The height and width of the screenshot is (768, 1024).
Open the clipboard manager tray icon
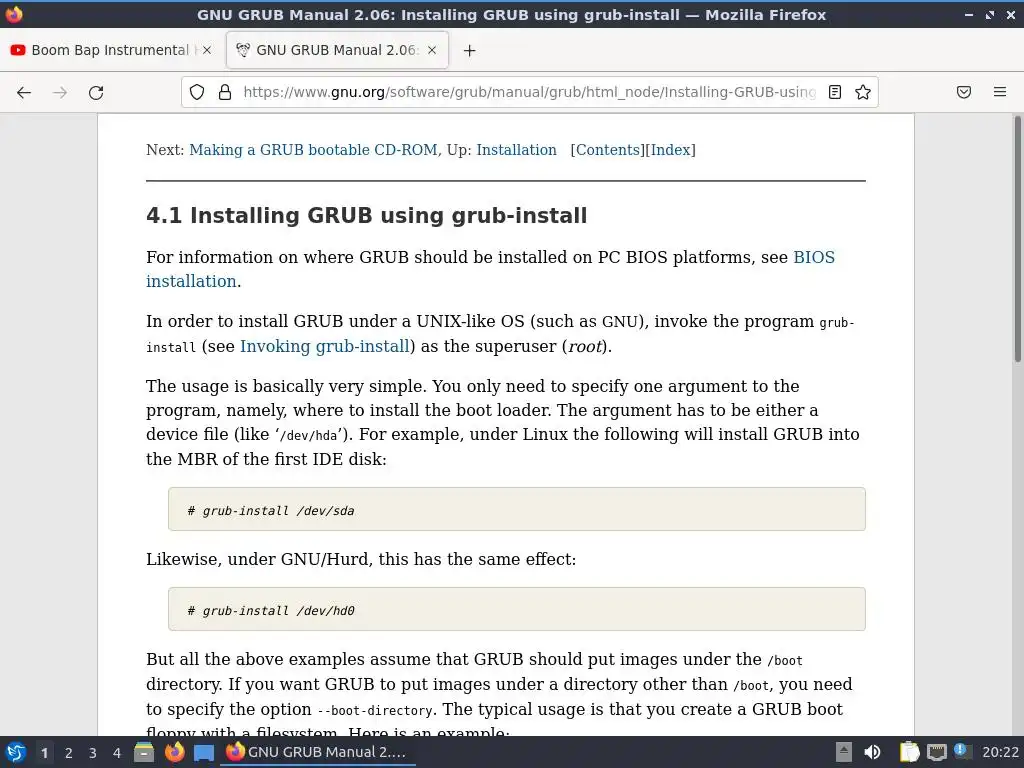[x=909, y=752]
